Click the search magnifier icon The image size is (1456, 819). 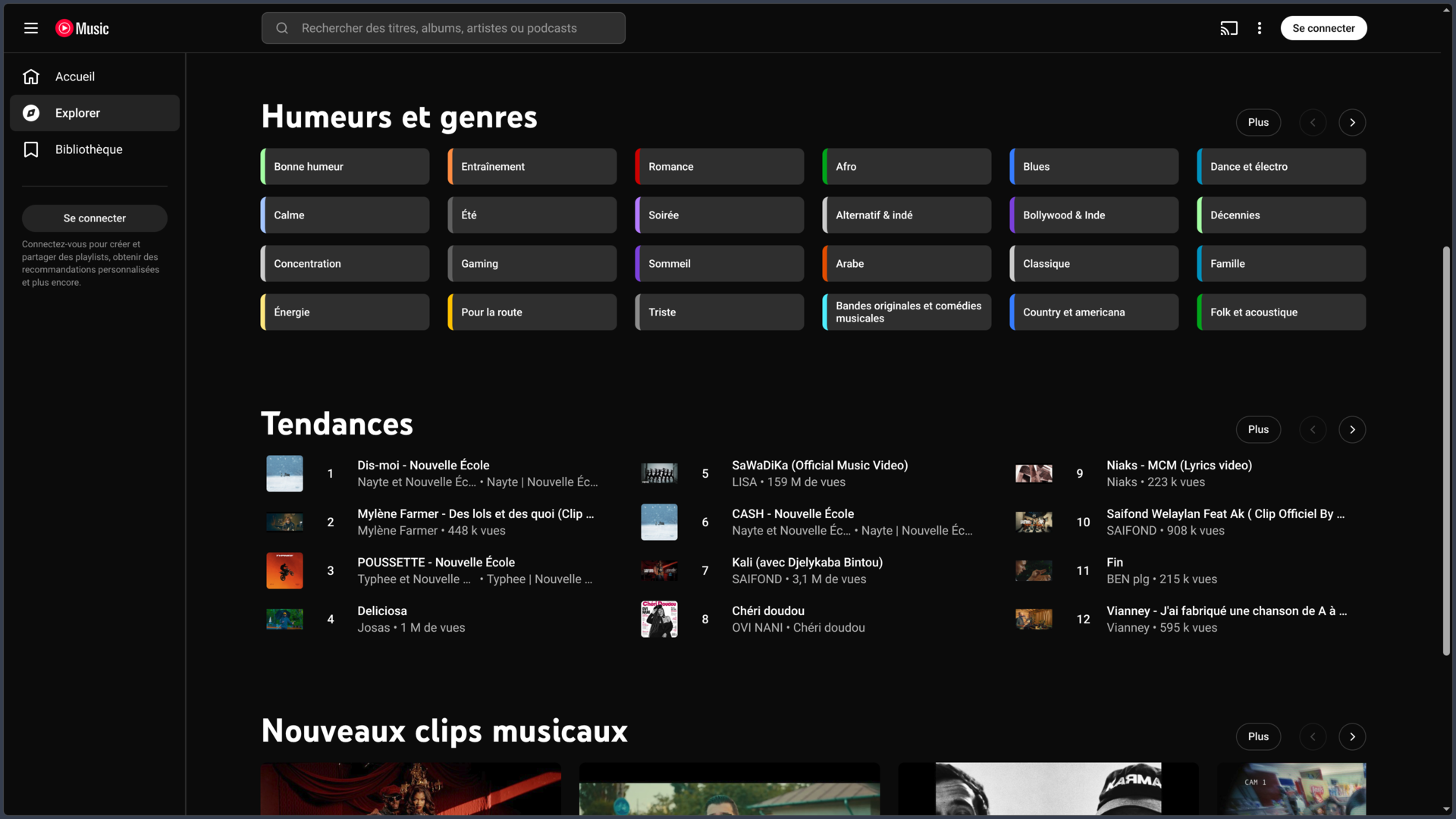[x=282, y=28]
